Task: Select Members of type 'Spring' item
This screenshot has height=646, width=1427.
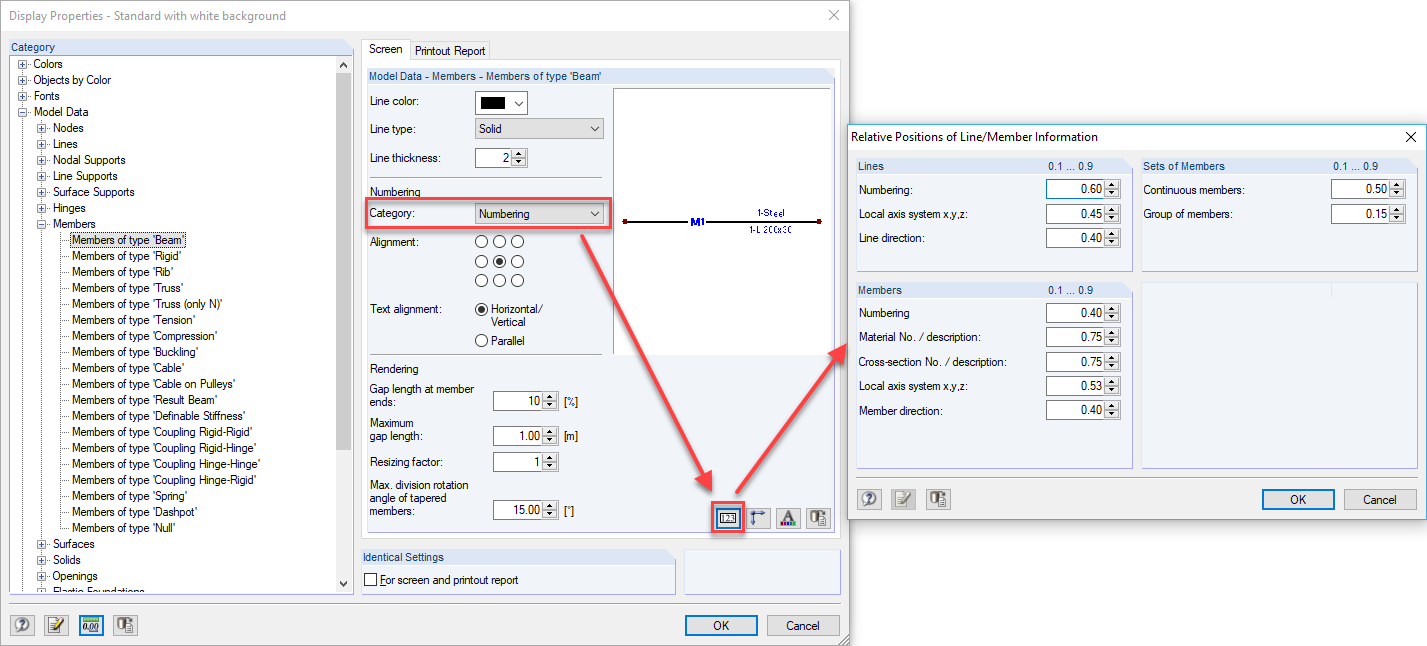Action: click(x=131, y=496)
